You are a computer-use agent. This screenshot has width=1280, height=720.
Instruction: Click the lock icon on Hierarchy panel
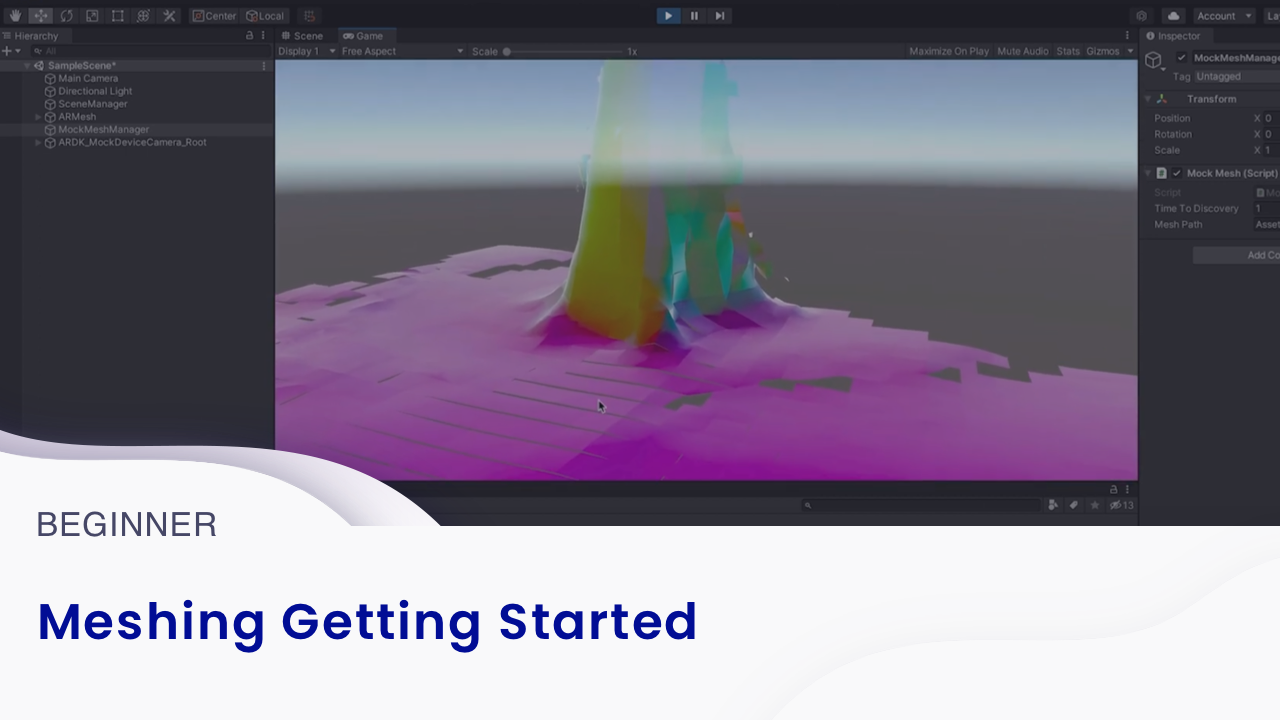pyautogui.click(x=249, y=36)
